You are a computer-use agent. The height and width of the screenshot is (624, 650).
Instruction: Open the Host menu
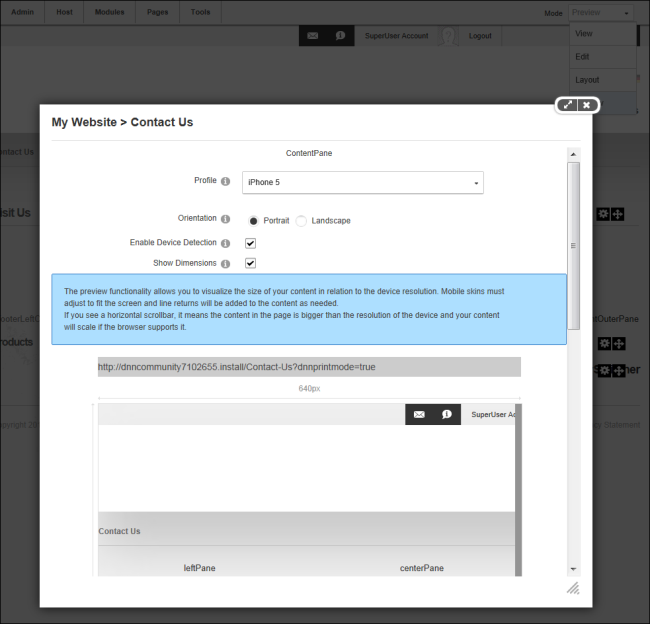[64, 12]
